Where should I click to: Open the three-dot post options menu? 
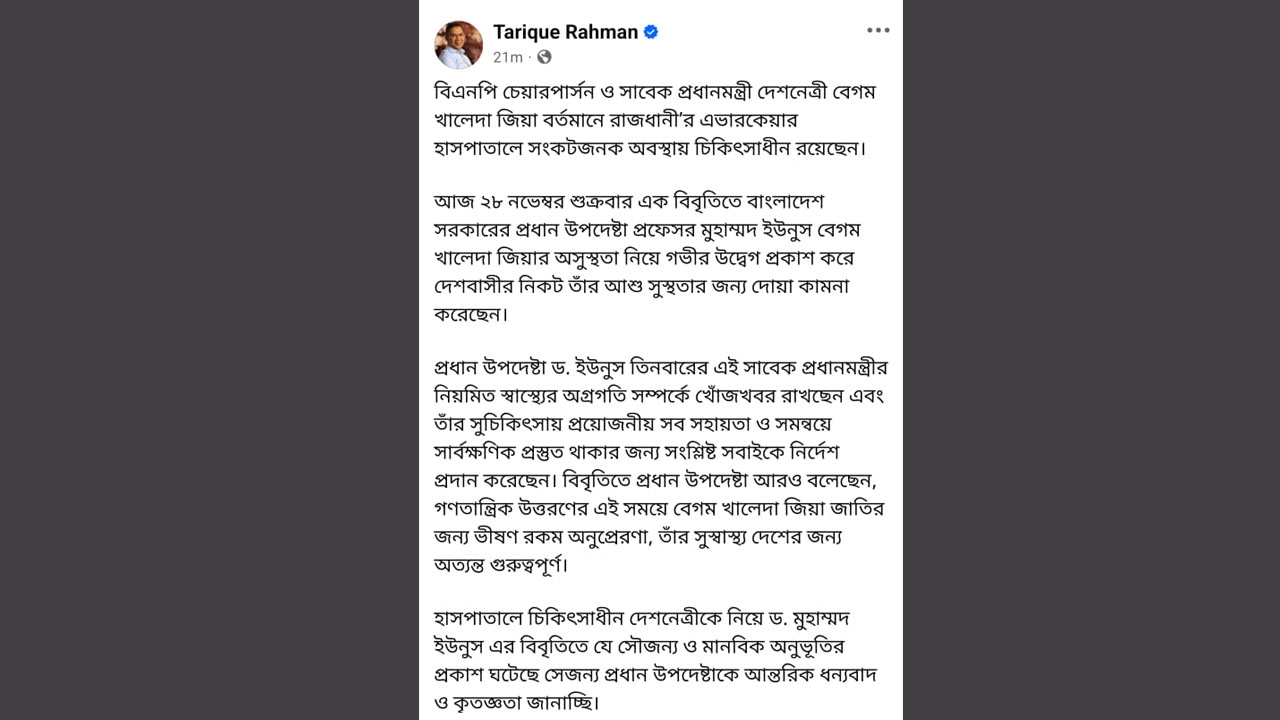coord(878,30)
